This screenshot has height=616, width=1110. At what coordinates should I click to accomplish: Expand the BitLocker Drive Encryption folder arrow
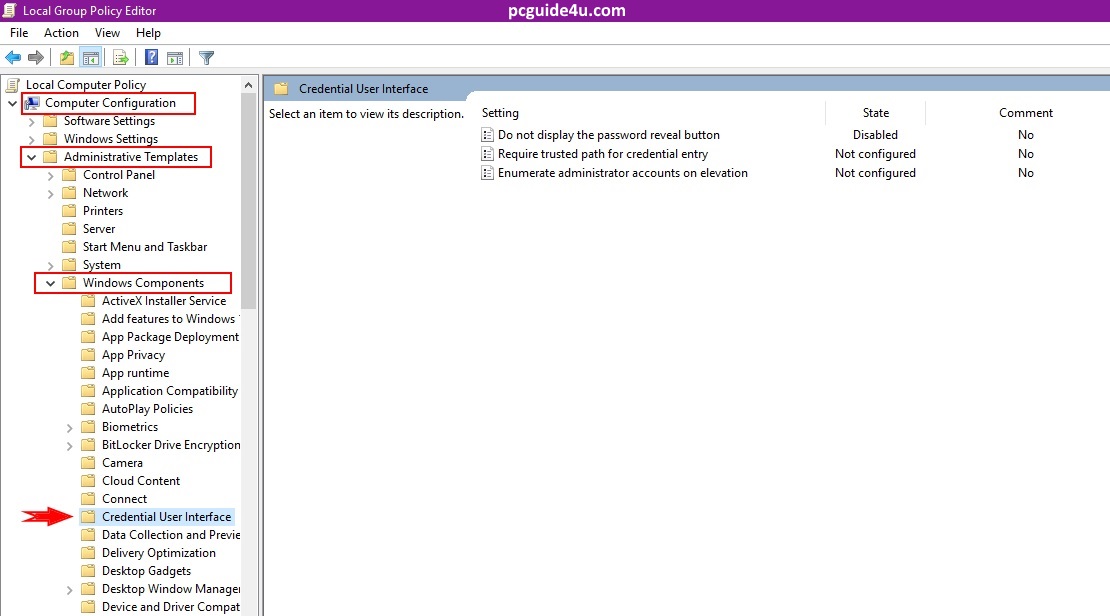pos(69,445)
